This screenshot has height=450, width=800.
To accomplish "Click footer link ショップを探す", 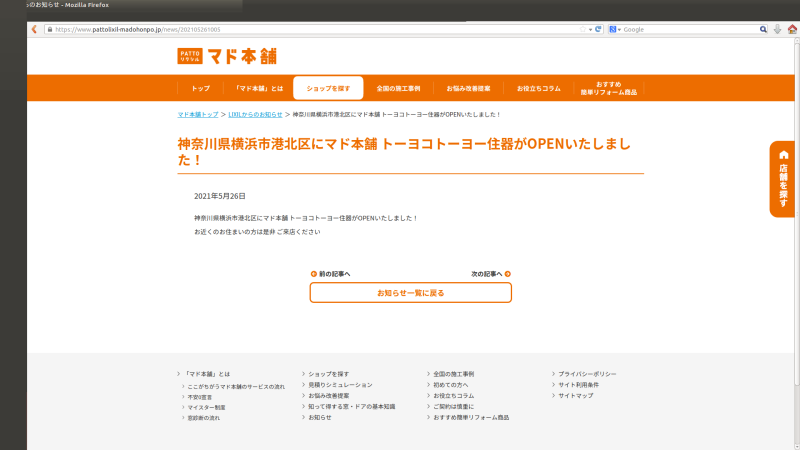I will (x=329, y=374).
